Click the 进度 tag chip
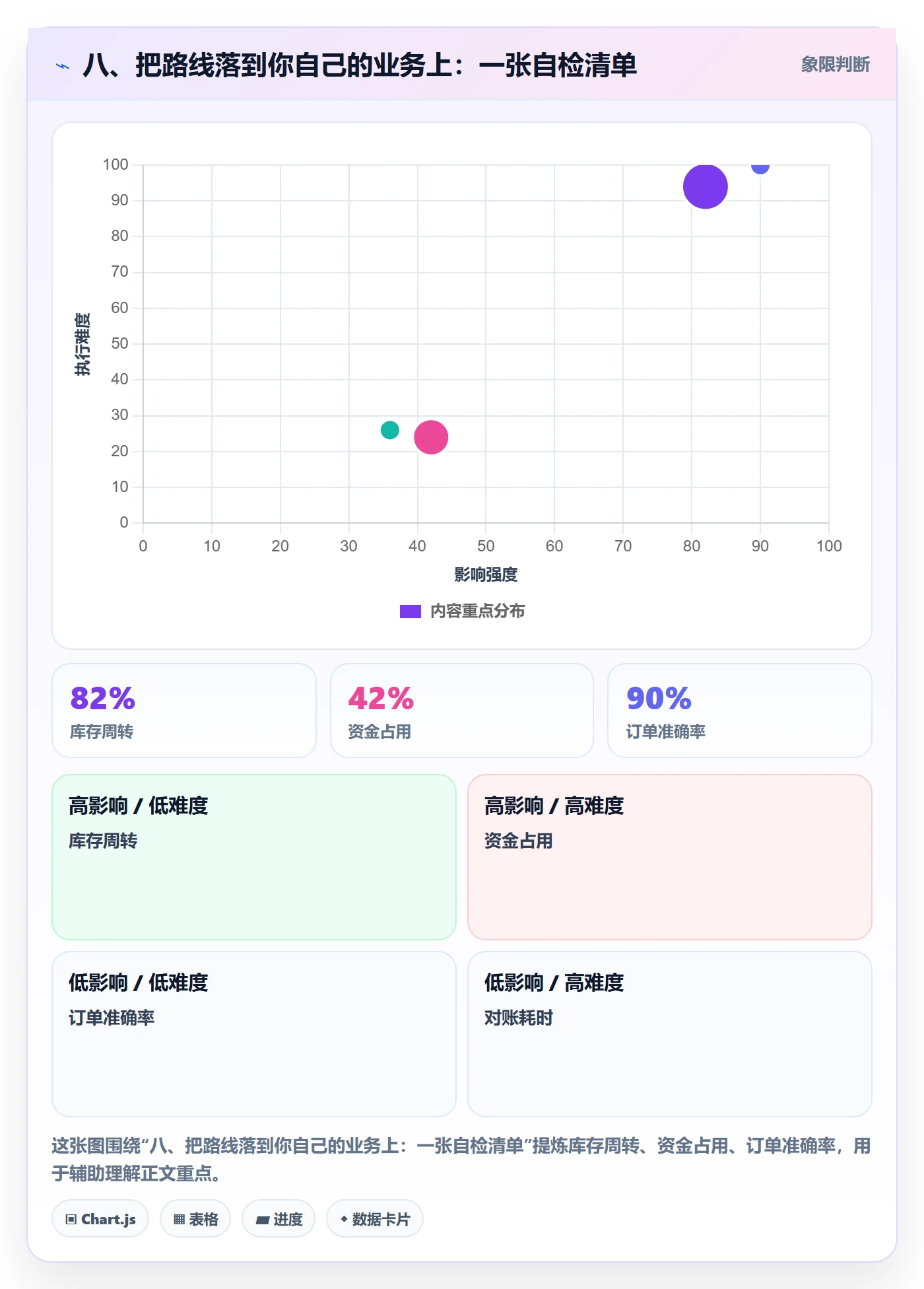 (279, 1219)
